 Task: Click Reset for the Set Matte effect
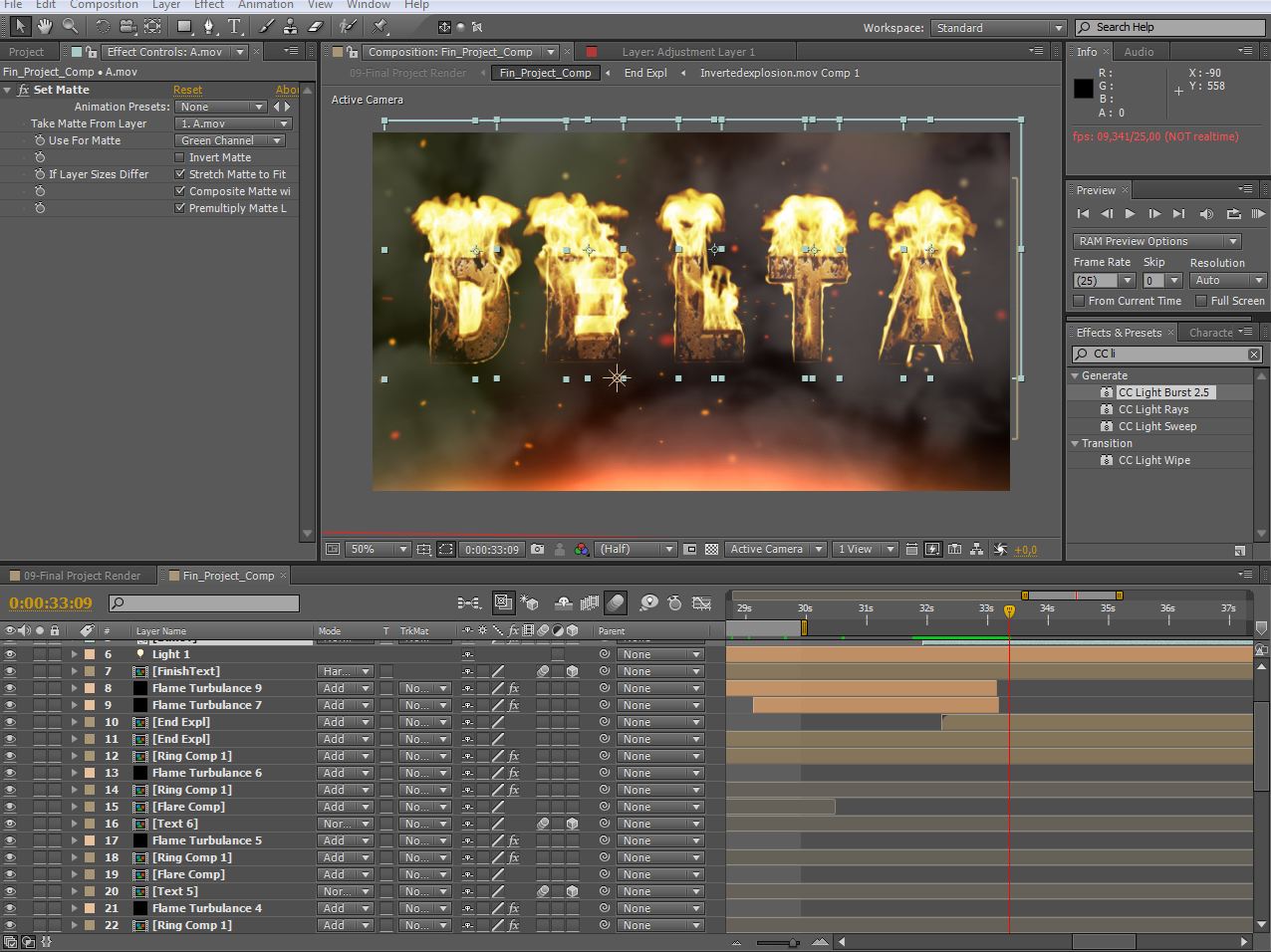click(x=187, y=90)
